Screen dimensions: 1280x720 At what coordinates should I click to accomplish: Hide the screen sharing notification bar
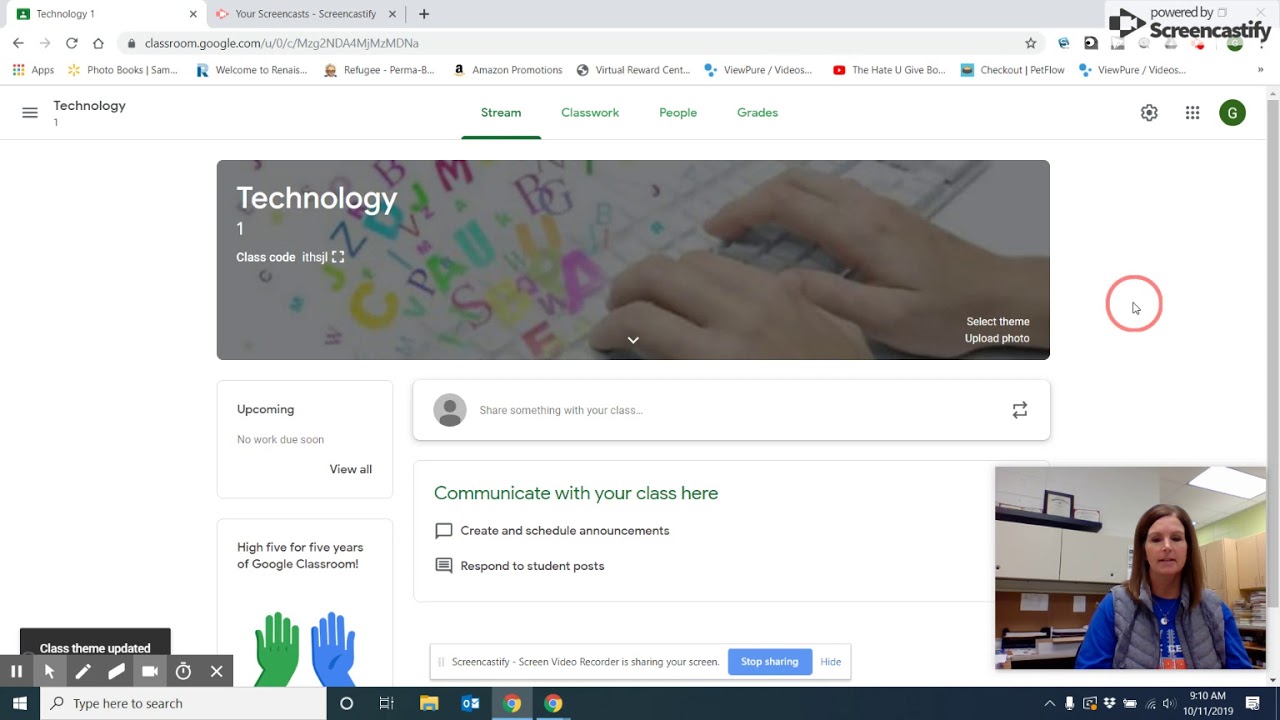(830, 662)
